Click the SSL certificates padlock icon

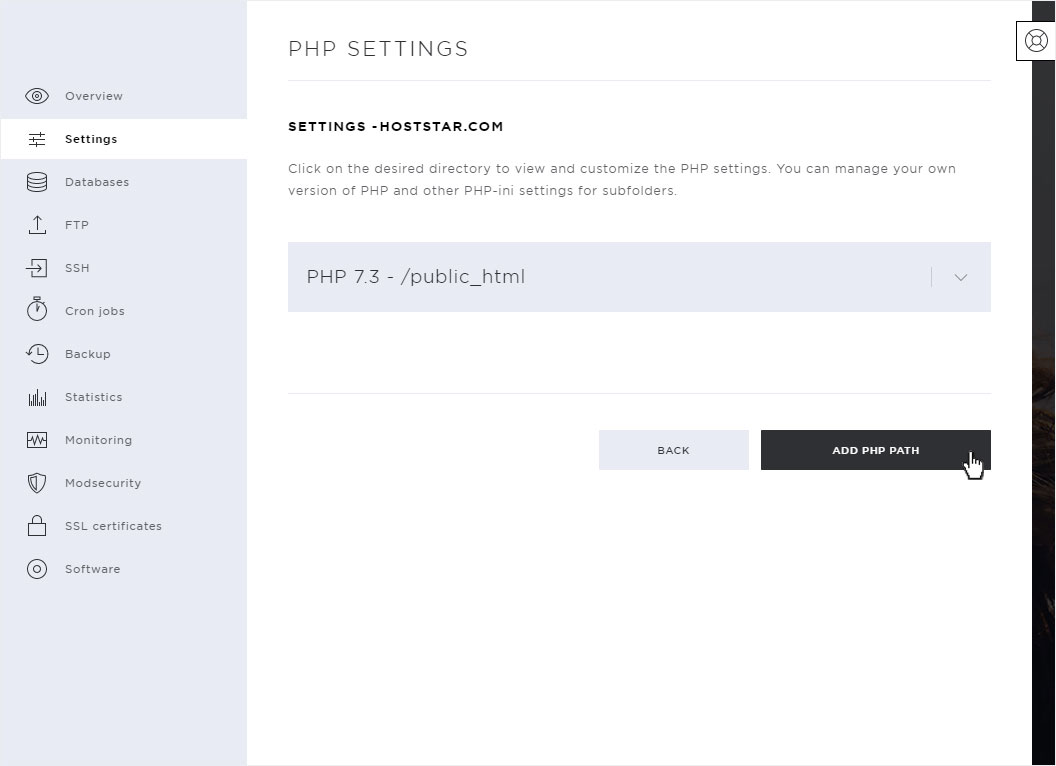[37, 525]
